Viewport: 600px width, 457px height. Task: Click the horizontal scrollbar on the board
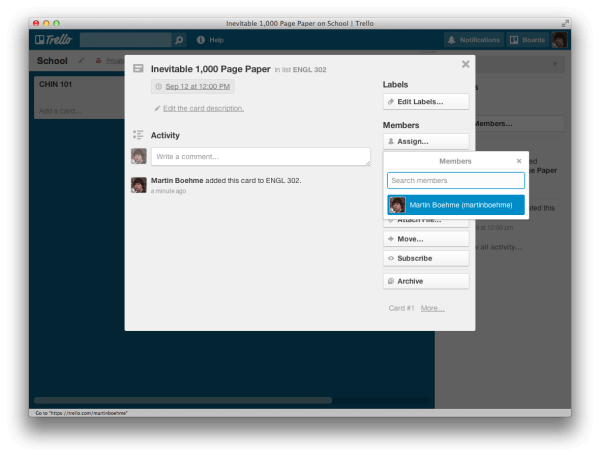coord(183,400)
